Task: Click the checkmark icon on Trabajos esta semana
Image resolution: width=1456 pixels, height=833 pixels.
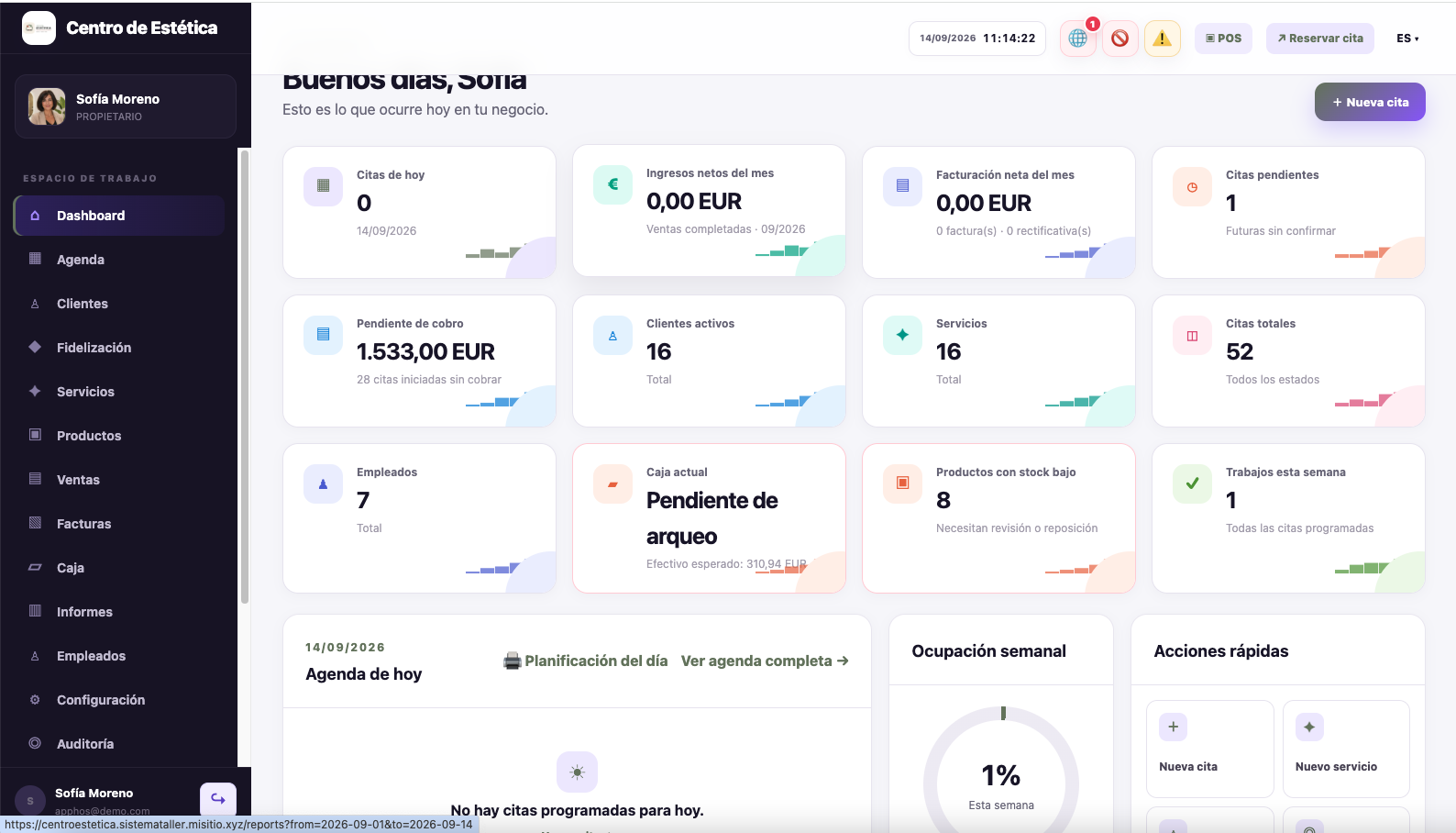Action: pos(1192,483)
